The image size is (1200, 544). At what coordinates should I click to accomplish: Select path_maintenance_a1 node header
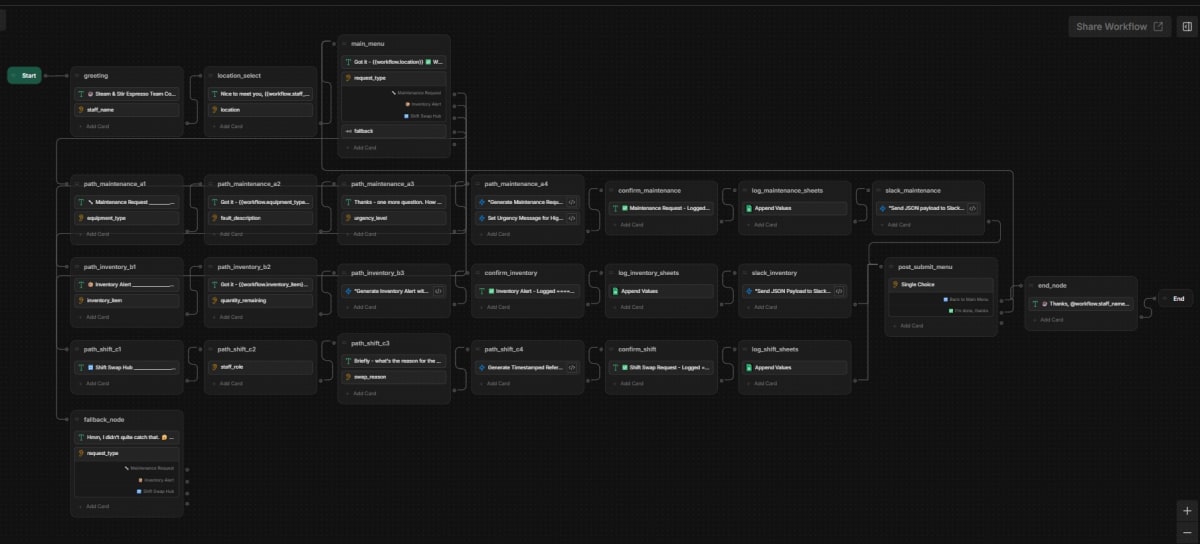(x=115, y=184)
